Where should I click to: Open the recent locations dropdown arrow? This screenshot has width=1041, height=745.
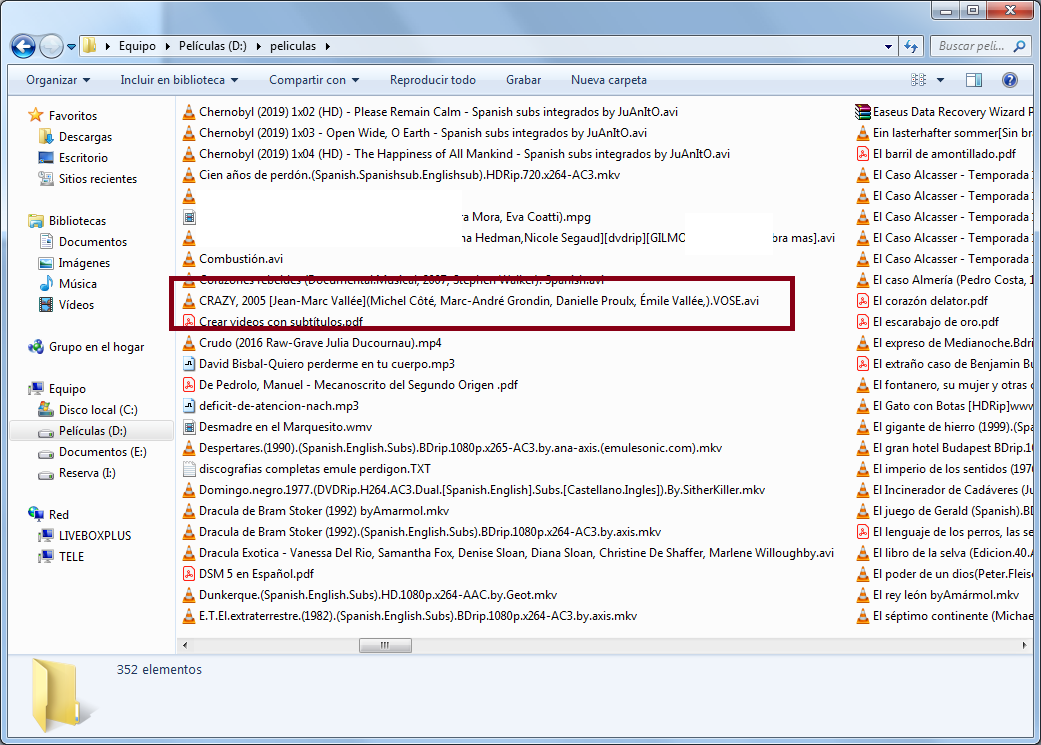click(71, 47)
